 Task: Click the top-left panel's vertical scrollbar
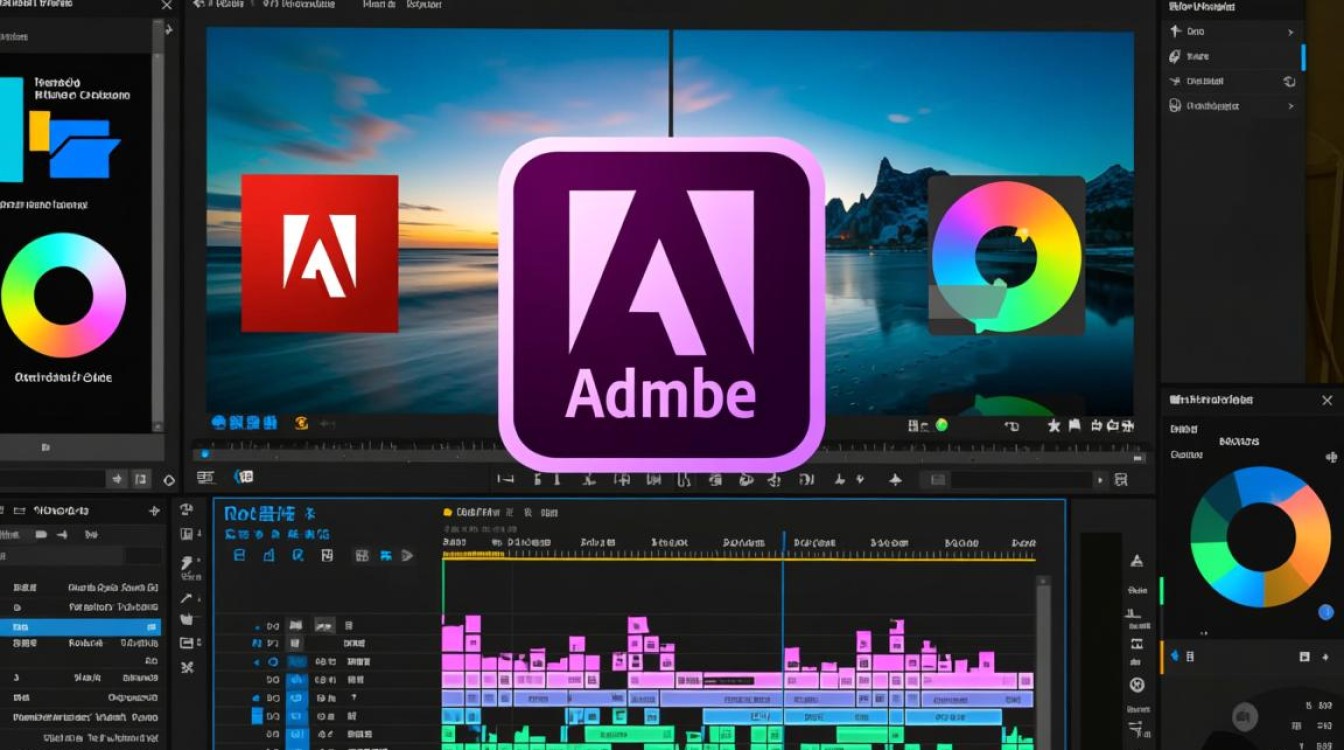(x=157, y=225)
